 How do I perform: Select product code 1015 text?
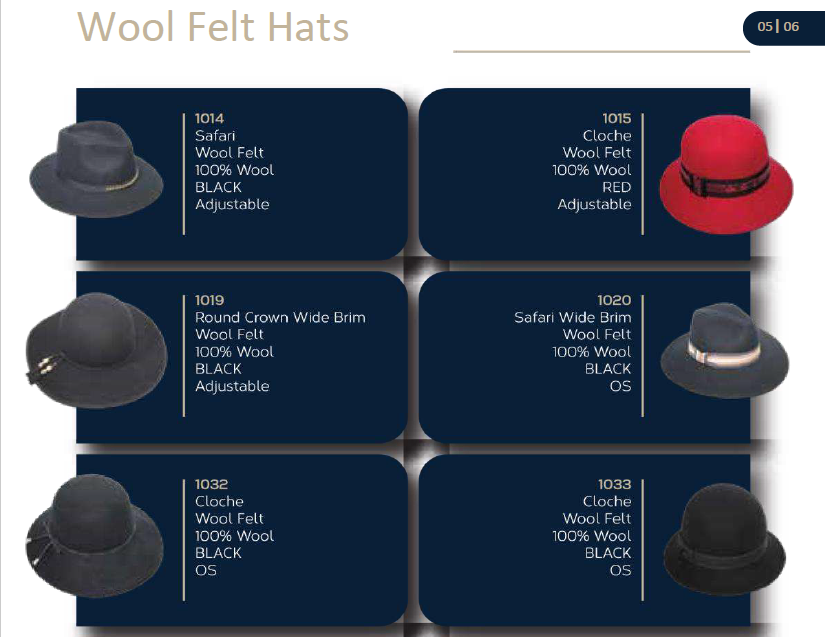pyautogui.click(x=617, y=118)
